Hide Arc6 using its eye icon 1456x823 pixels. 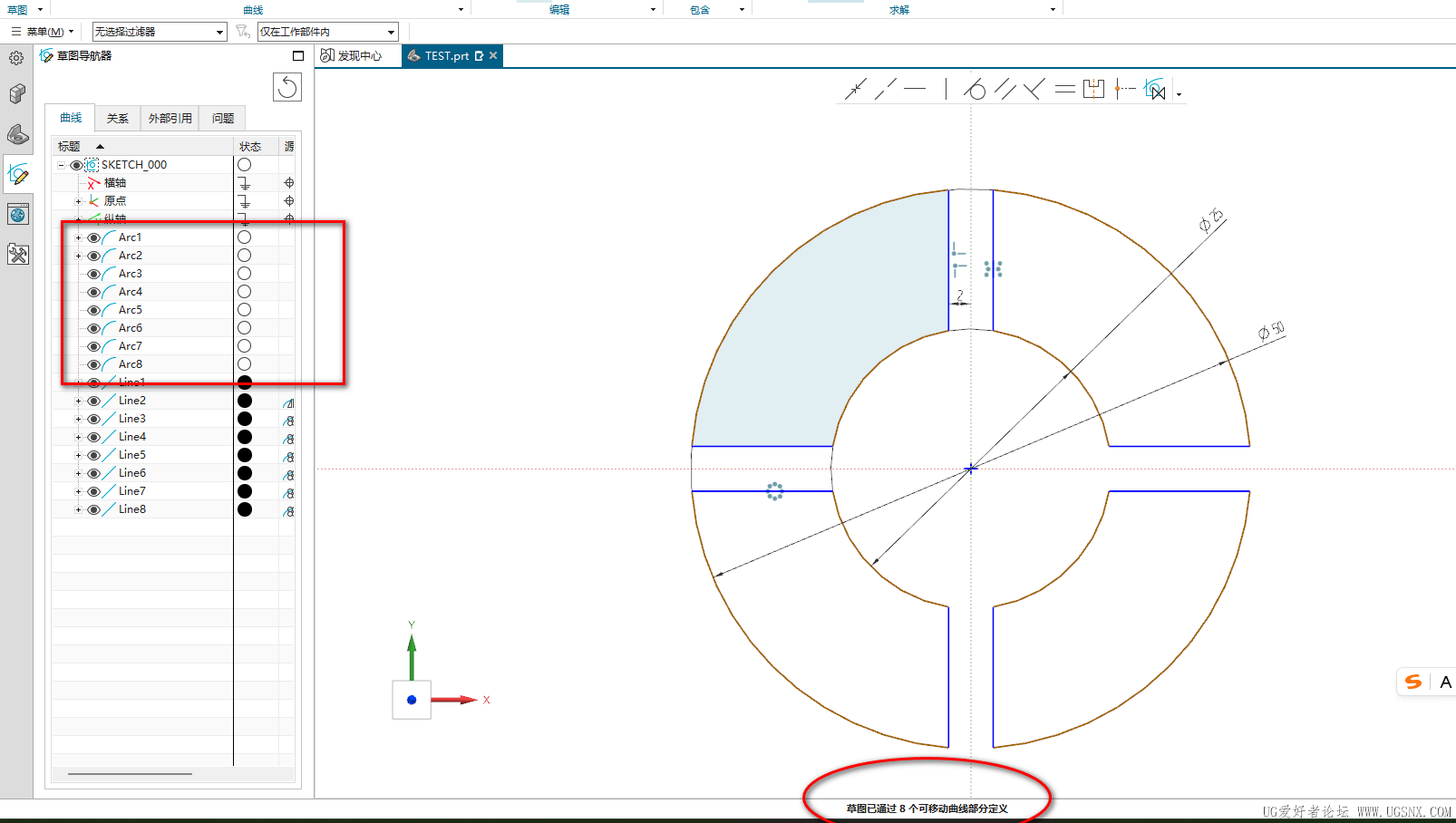(x=93, y=328)
